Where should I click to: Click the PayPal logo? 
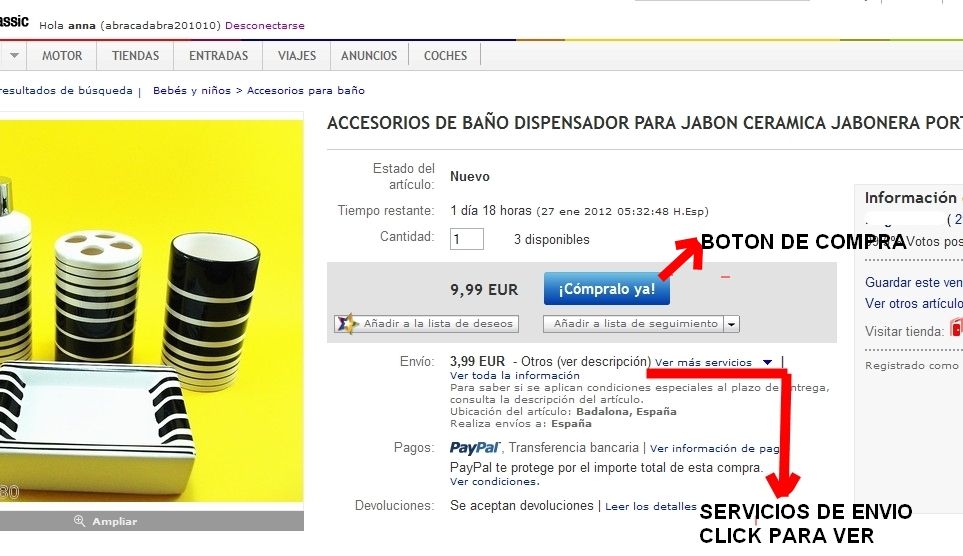475,448
